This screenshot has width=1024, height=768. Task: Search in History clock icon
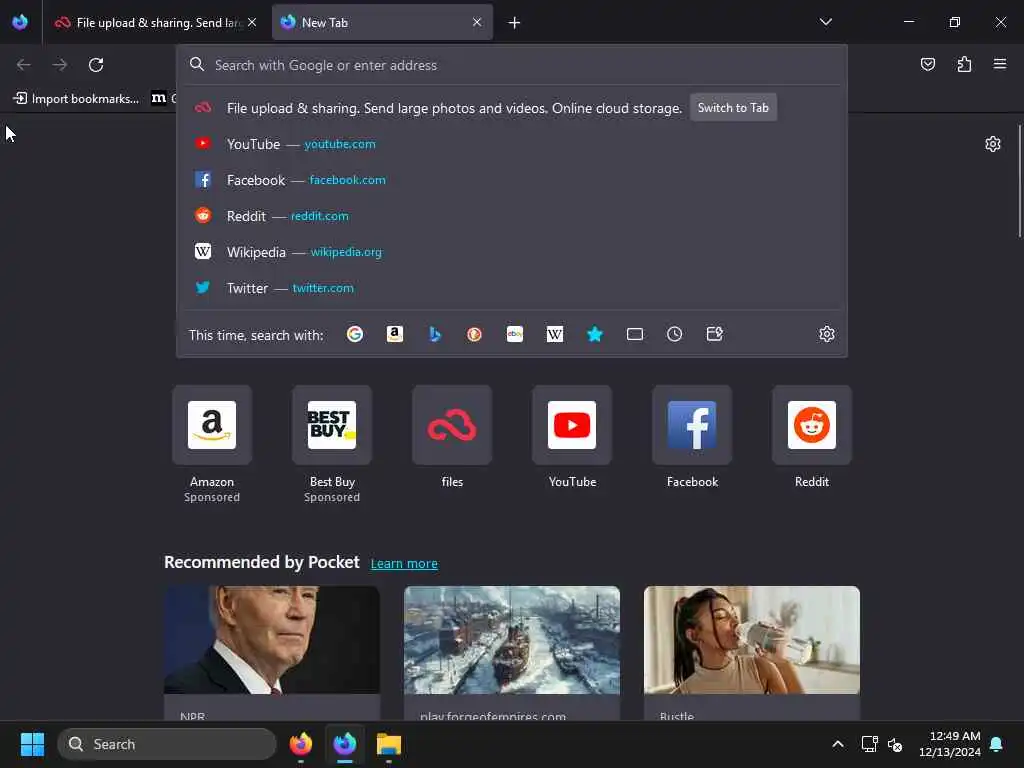(x=675, y=334)
